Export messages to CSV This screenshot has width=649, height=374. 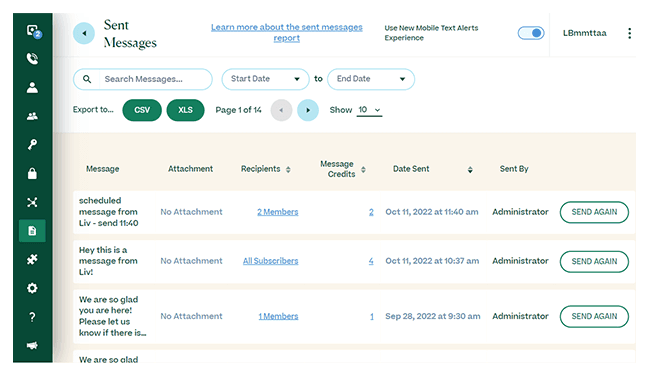142,110
